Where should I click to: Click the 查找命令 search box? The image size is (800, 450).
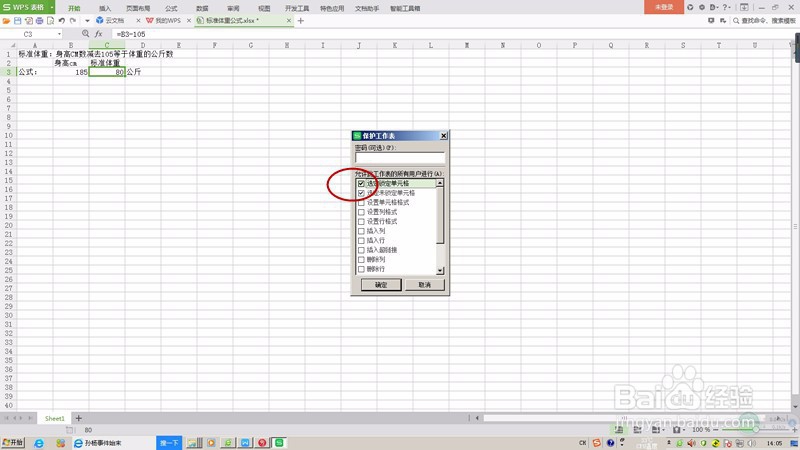(x=764, y=21)
